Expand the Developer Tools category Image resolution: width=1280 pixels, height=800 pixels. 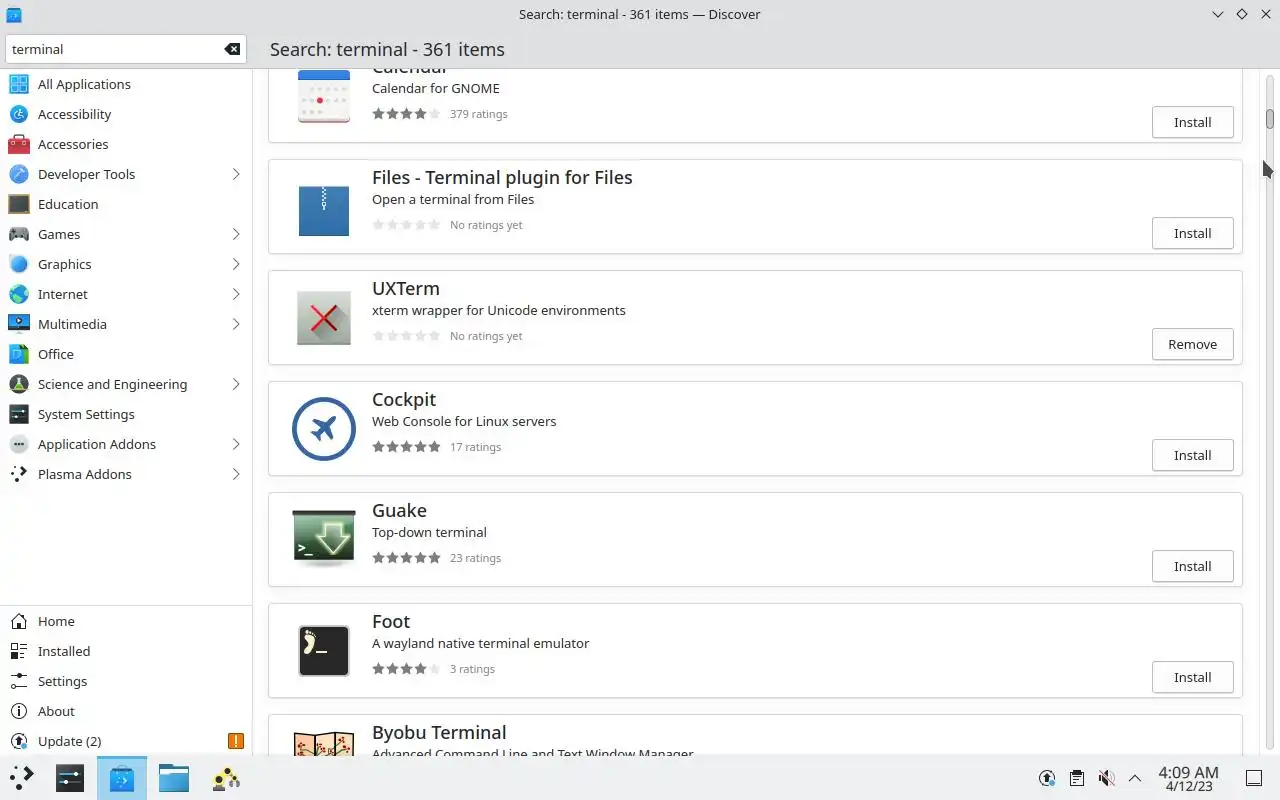(236, 174)
